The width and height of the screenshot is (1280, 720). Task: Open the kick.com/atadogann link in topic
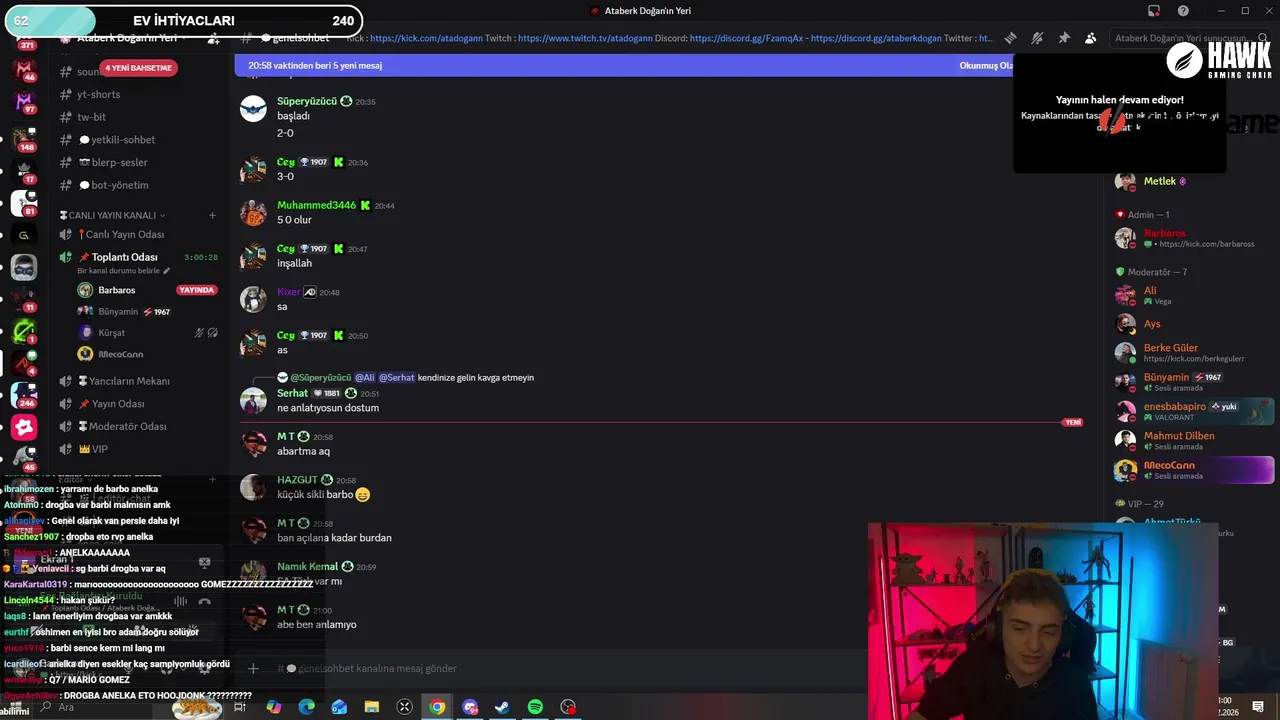point(426,38)
